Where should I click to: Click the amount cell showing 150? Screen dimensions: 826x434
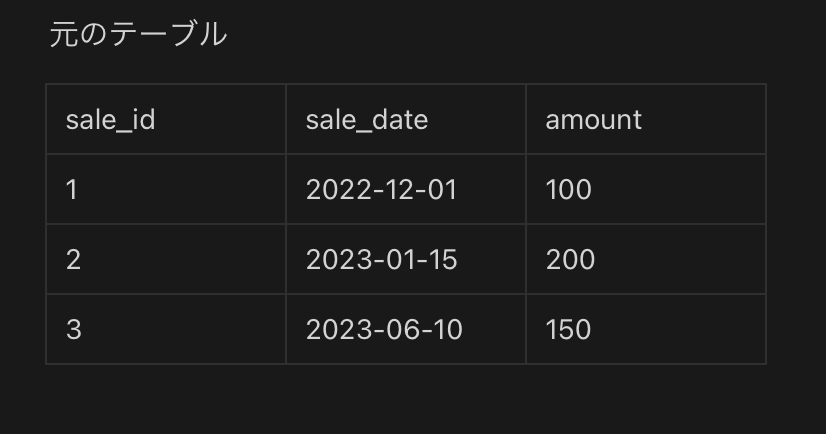(646, 329)
